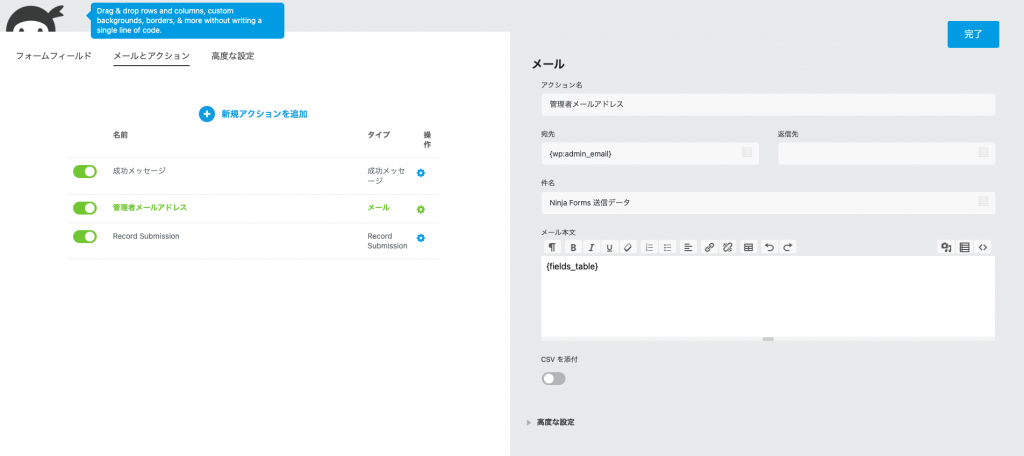1024x456 pixels.
Task: Apply italic formatting in the editor
Action: click(591, 247)
